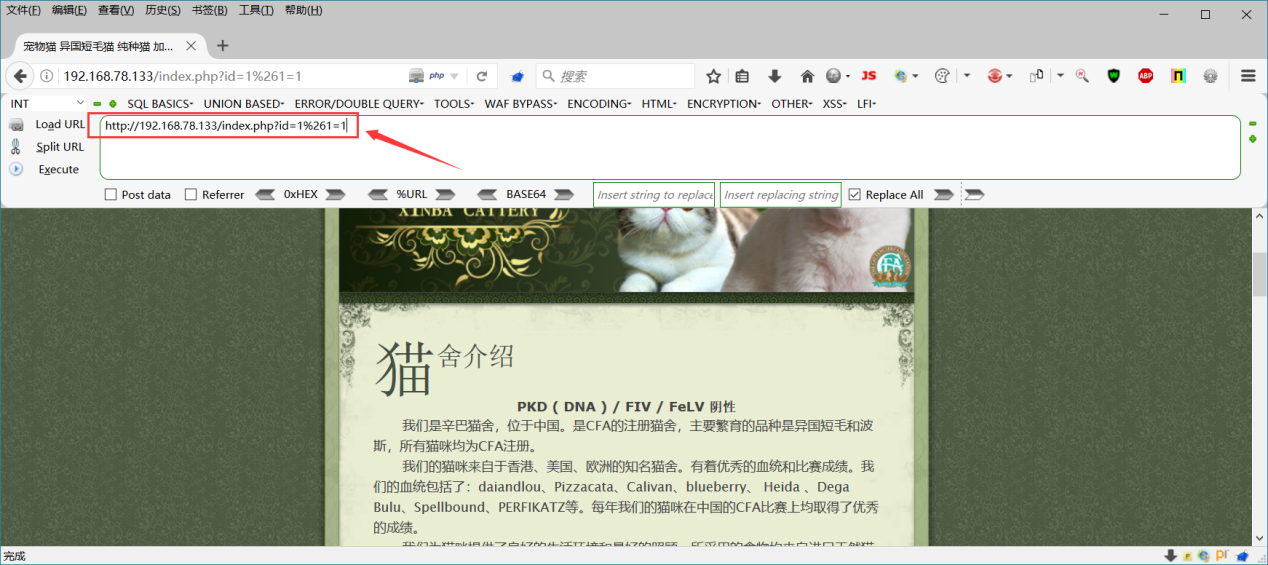The image size is (1268, 565).
Task: Enable the Post data checkbox
Action: (x=111, y=195)
